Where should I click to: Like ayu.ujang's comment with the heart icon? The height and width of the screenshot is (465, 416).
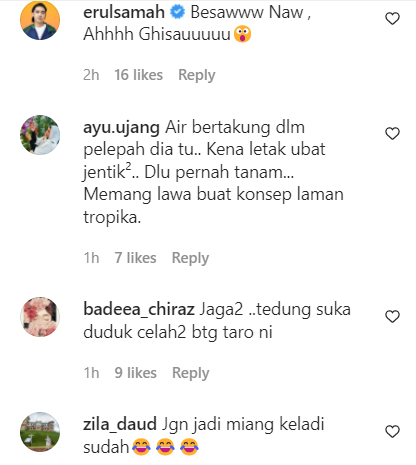[x=392, y=133]
